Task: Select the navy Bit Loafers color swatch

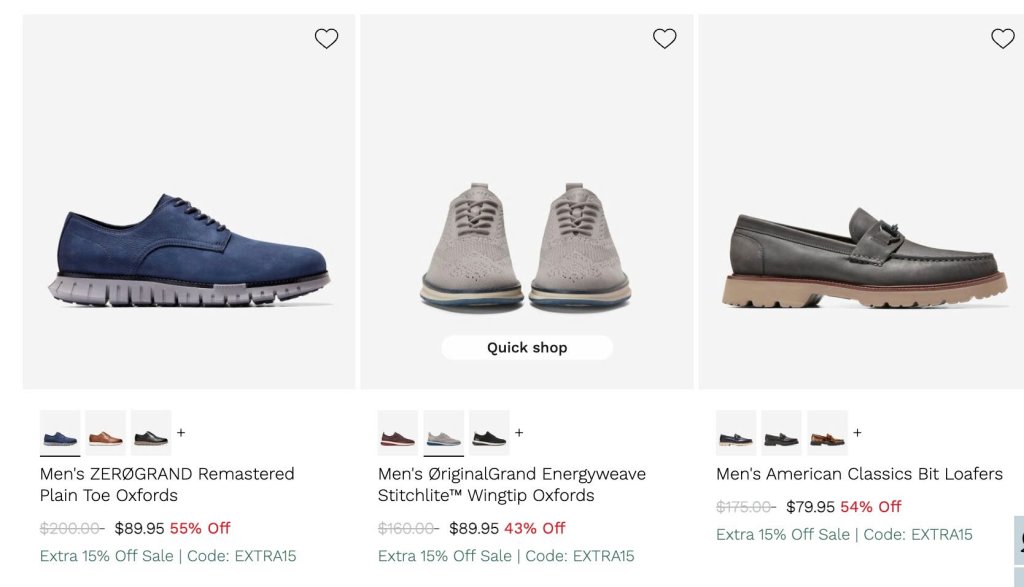Action: 736,433
